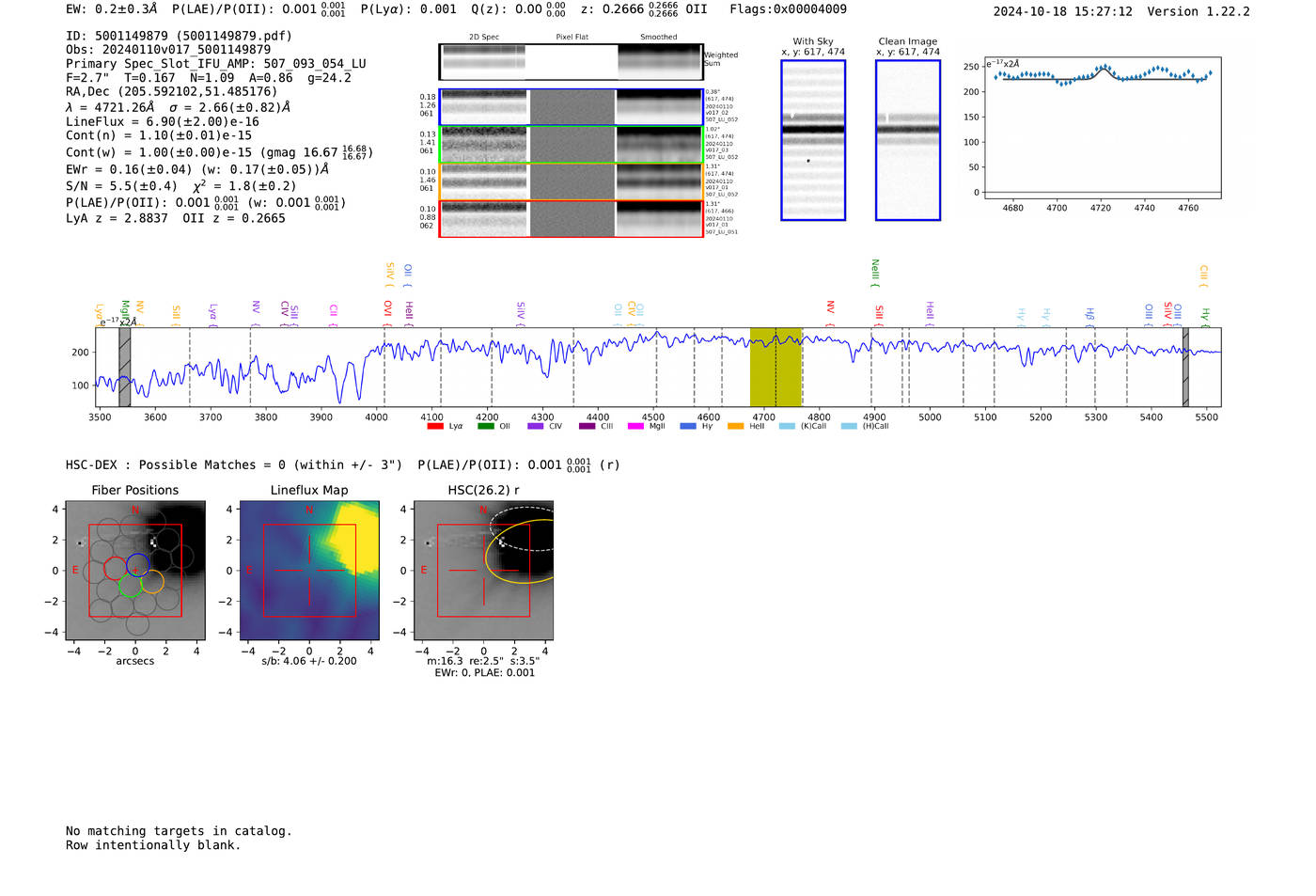Click the green fiber circle in Fiber Positions
The width and height of the screenshot is (1316, 896).
click(131, 585)
